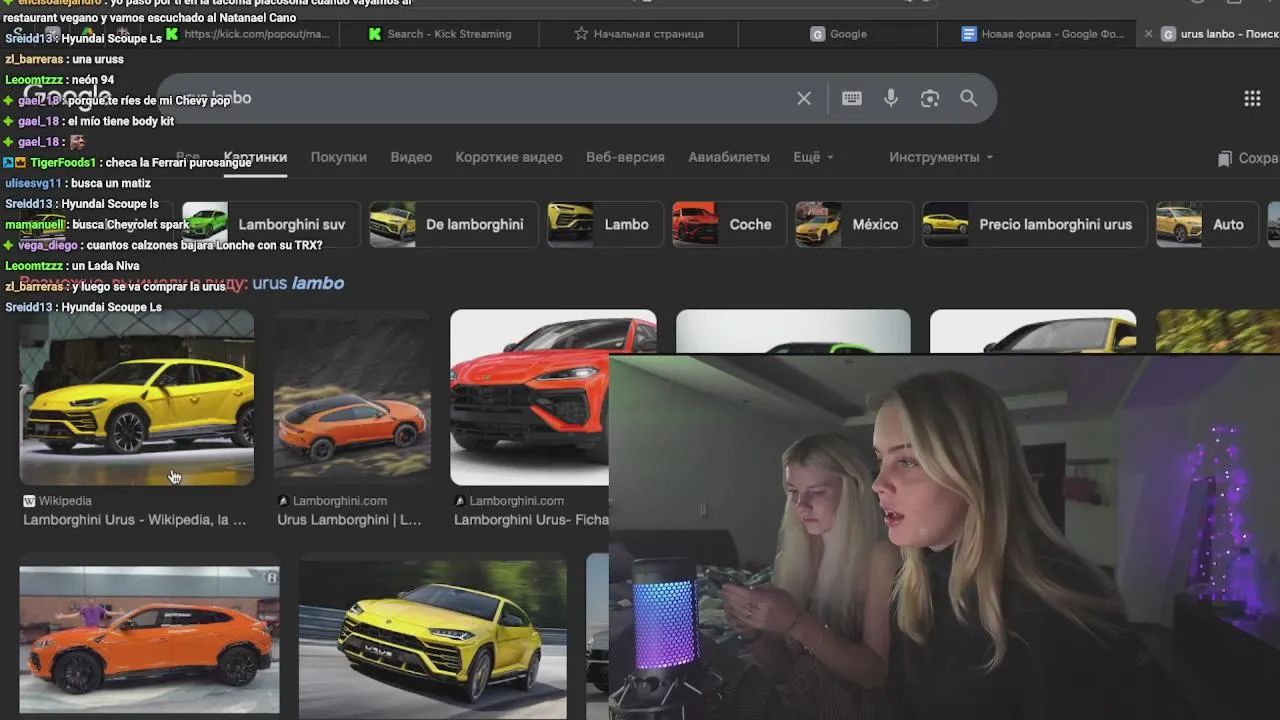
Task: Open the Веб-версия results tab
Action: (625, 157)
